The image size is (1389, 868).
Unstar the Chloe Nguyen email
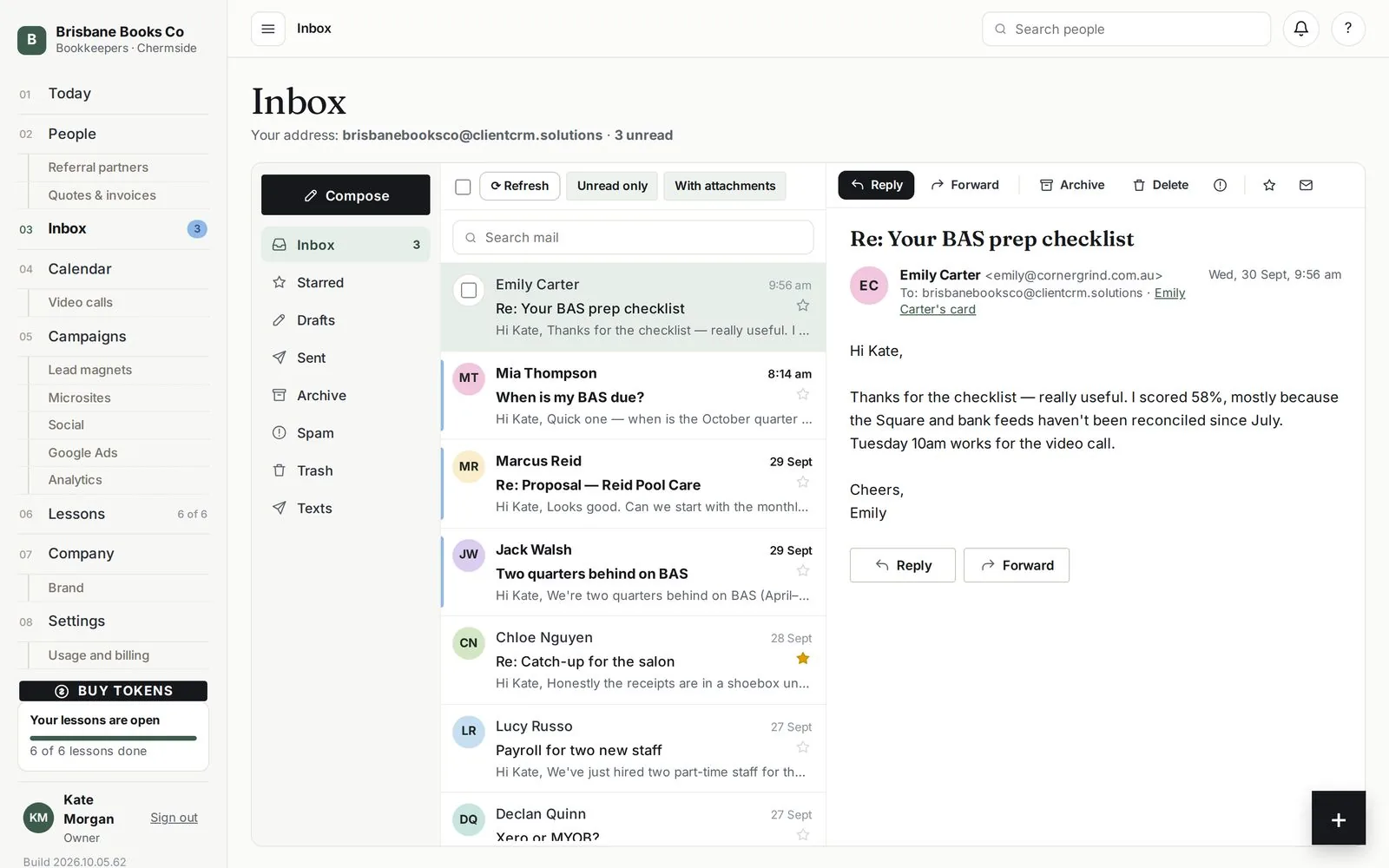point(803,658)
